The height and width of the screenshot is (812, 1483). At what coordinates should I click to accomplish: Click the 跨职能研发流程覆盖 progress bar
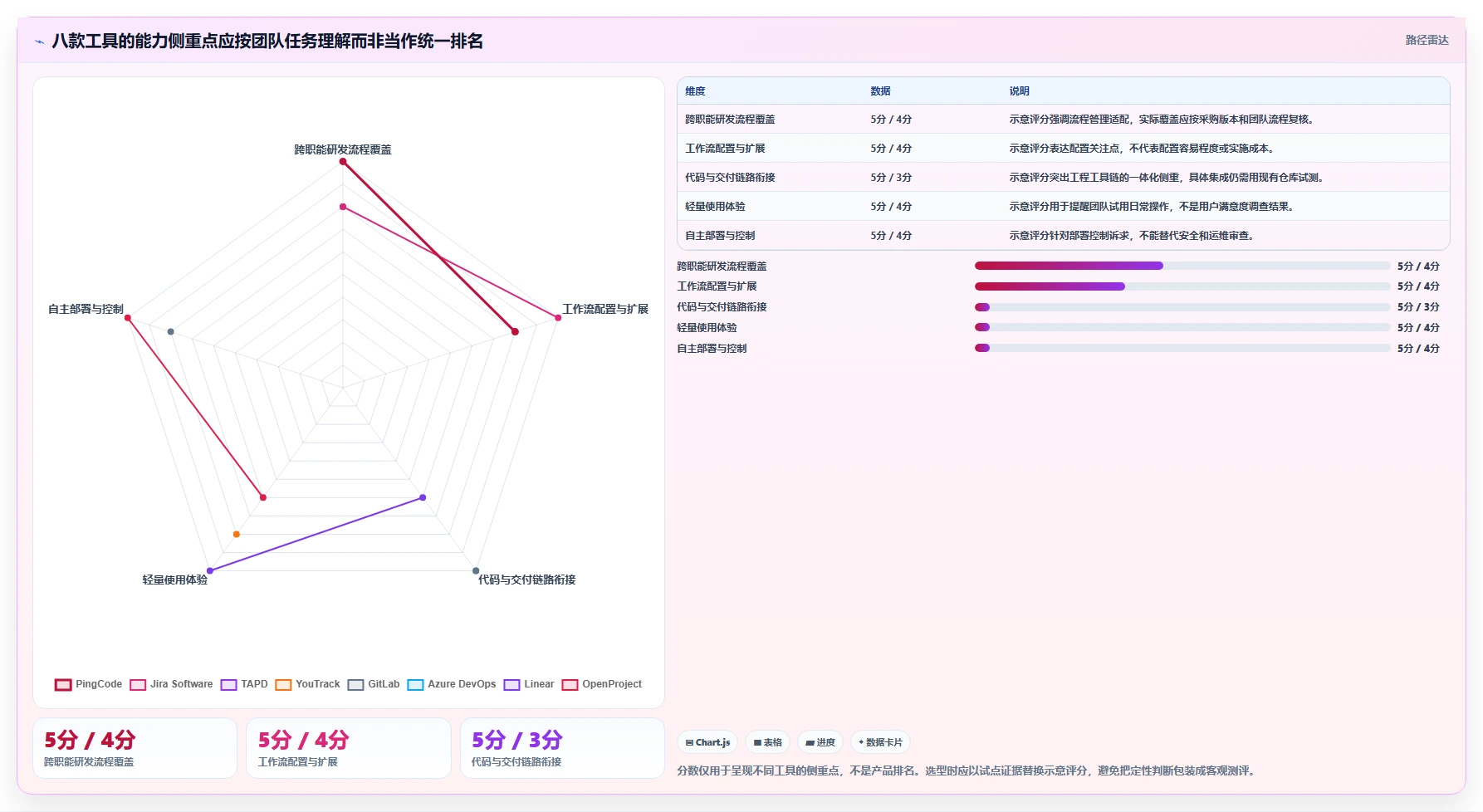1182,266
